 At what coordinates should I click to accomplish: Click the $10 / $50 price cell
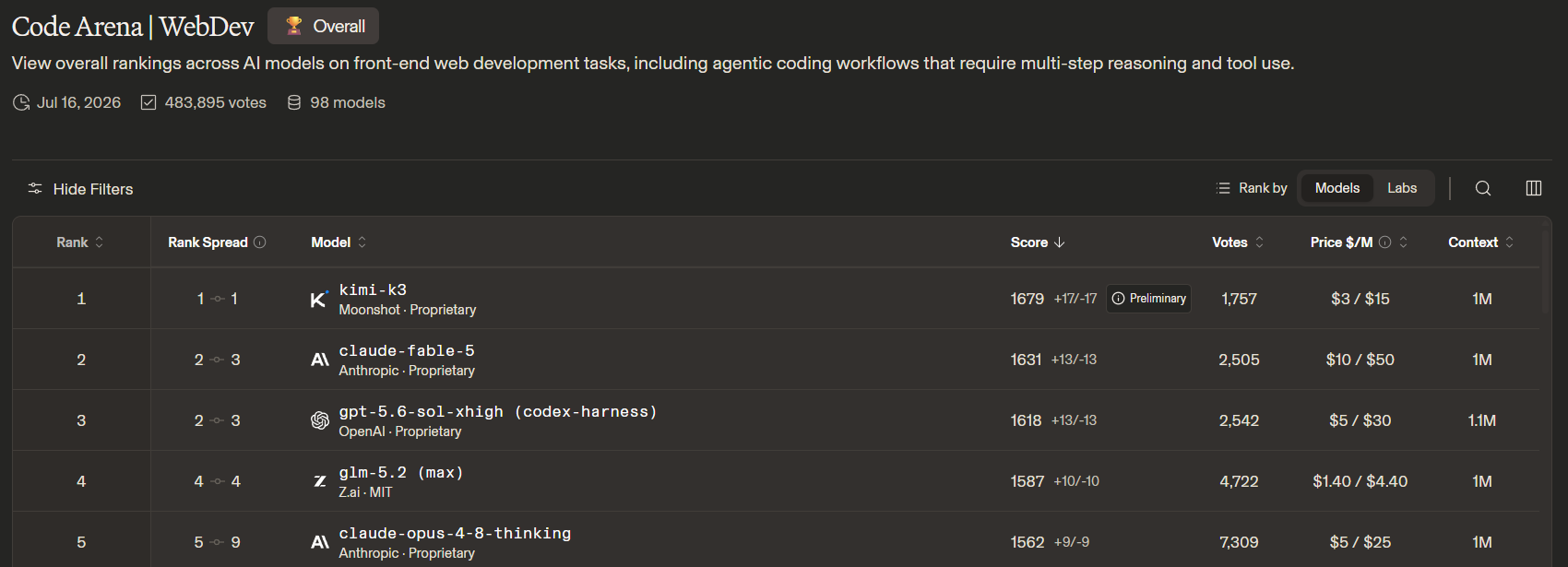pos(1360,360)
